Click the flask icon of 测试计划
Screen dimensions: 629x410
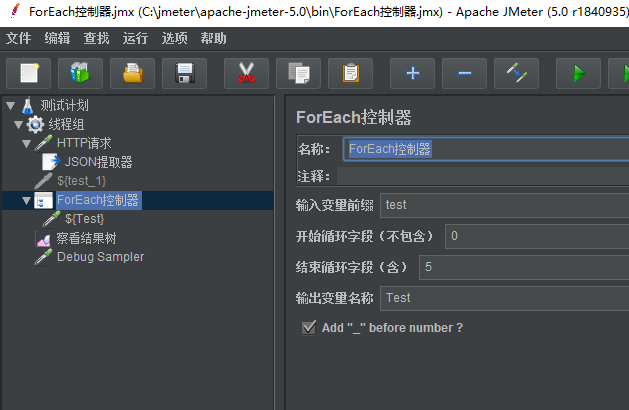pyautogui.click(x=27, y=106)
